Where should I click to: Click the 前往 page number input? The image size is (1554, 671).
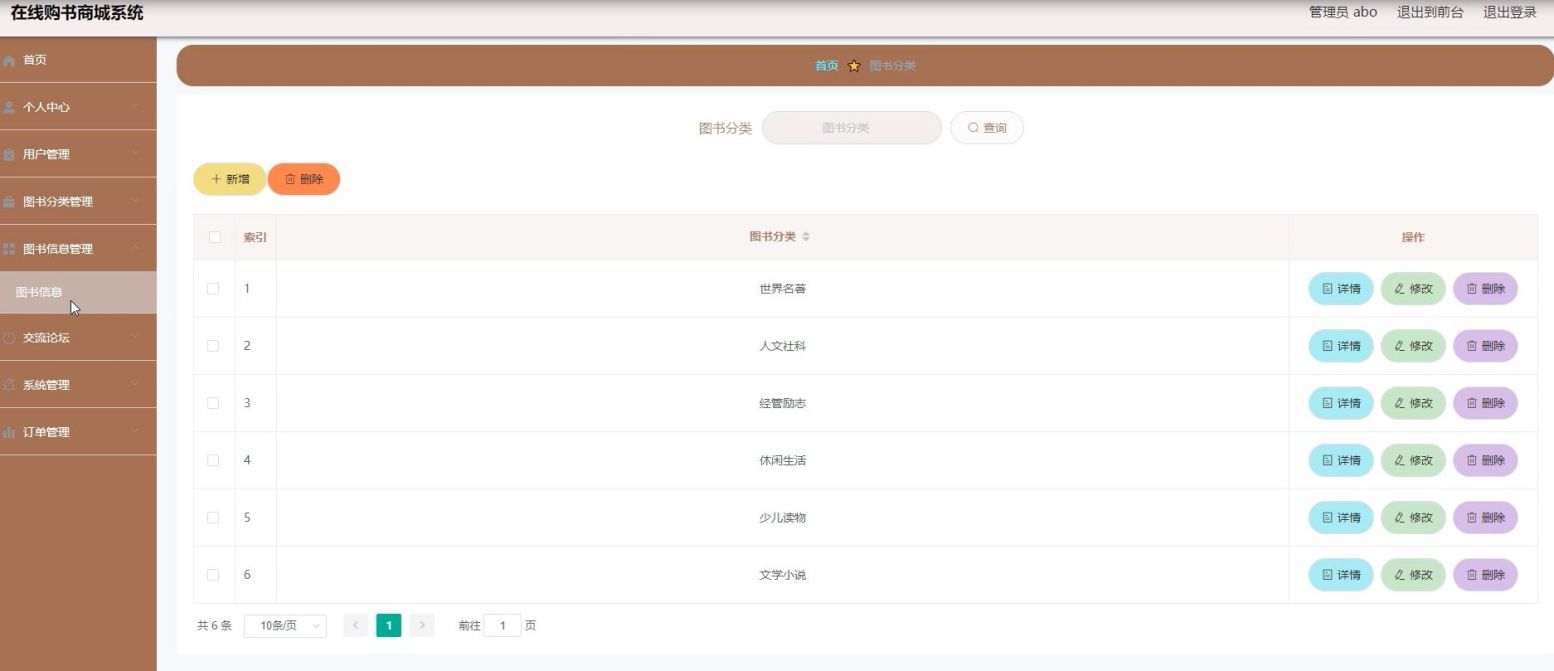[x=503, y=626]
